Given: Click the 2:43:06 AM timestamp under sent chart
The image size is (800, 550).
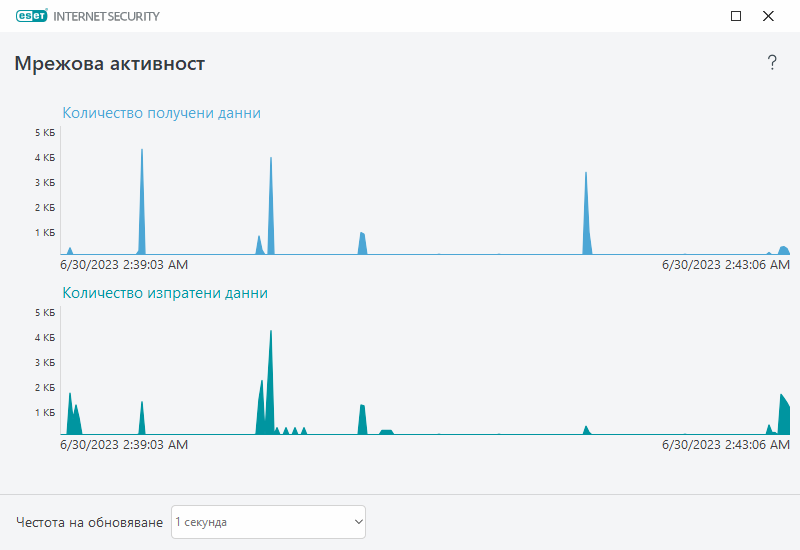Looking at the screenshot, I should (x=726, y=445).
